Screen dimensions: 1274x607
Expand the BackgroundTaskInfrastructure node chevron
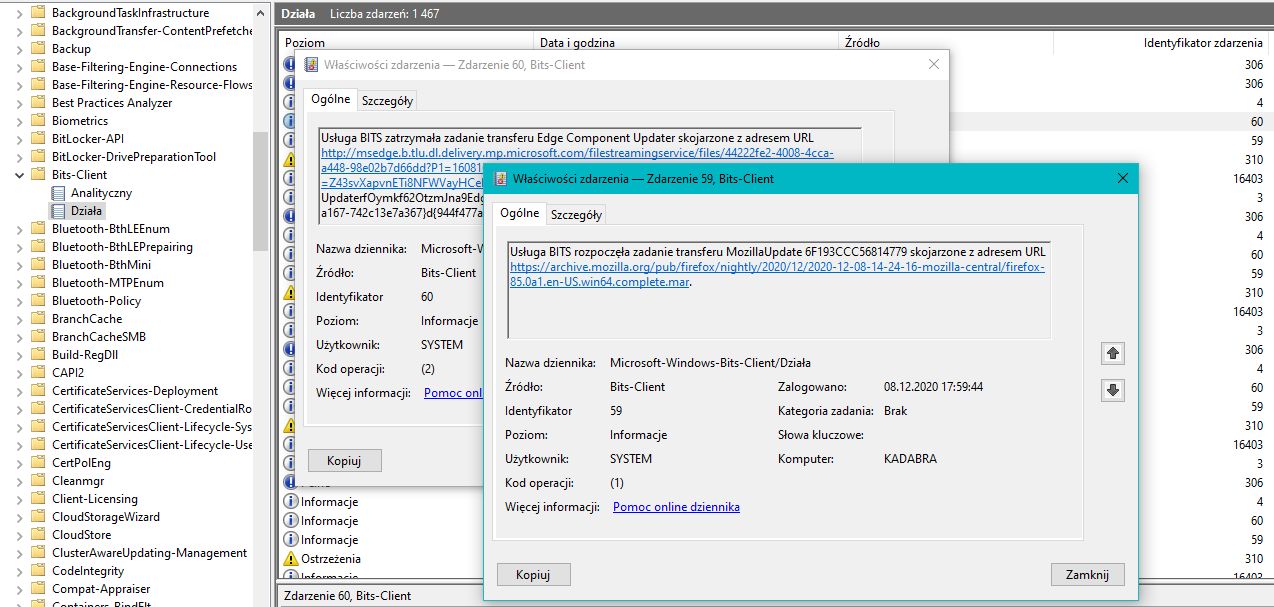point(19,13)
